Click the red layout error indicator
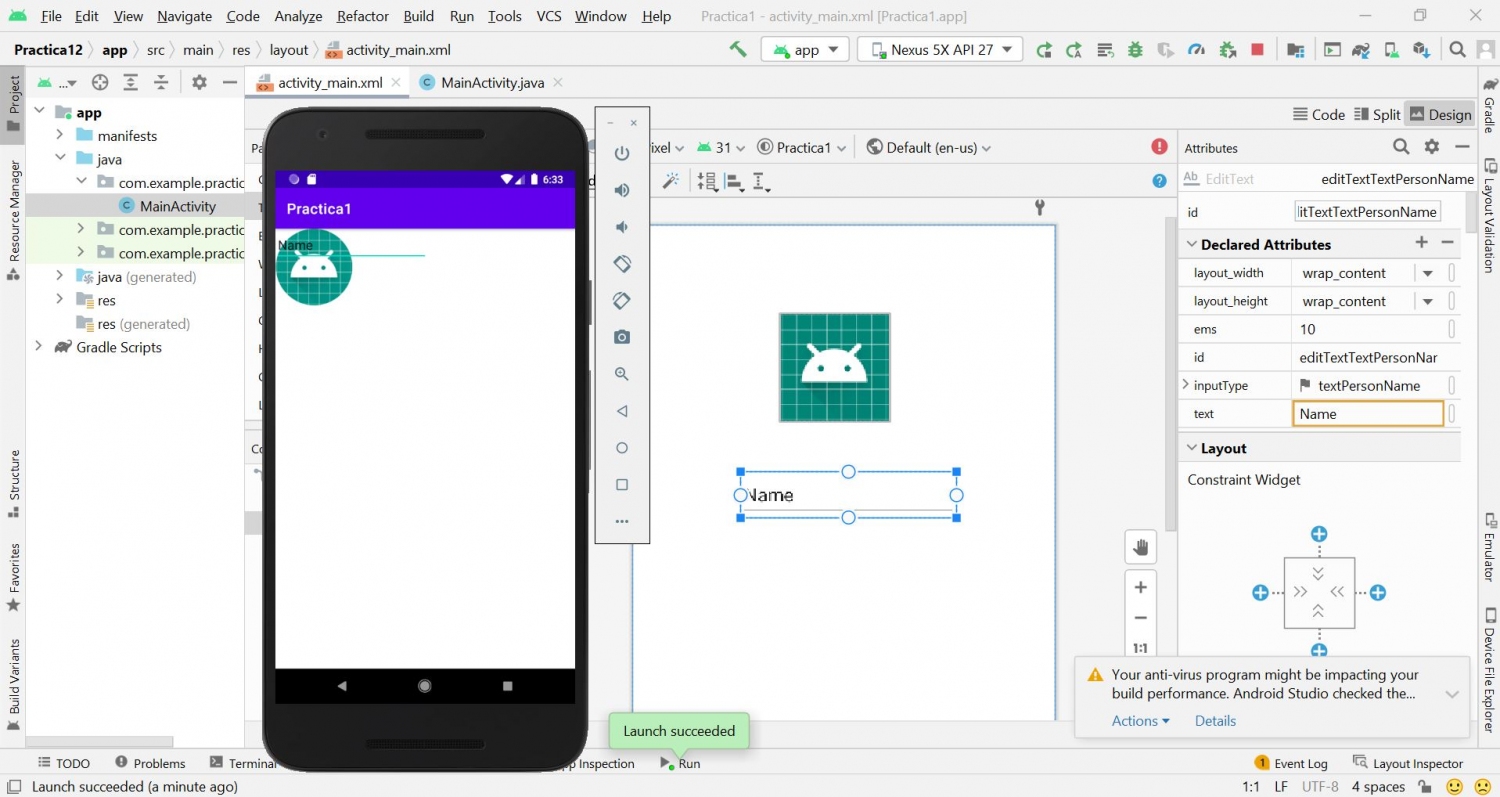The width and height of the screenshot is (1500, 797). (x=1159, y=147)
